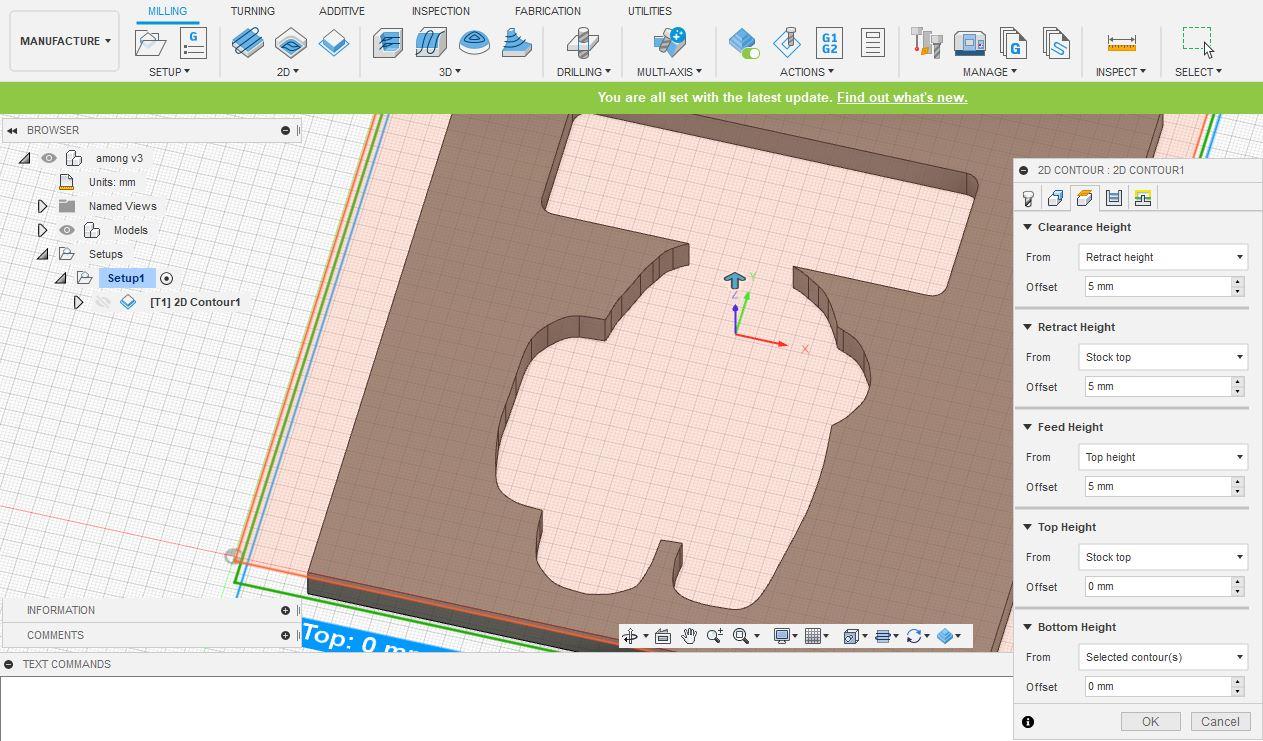This screenshot has height=741, width=1263.
Task: Open the ACTIONS menu
Action: 807,72
